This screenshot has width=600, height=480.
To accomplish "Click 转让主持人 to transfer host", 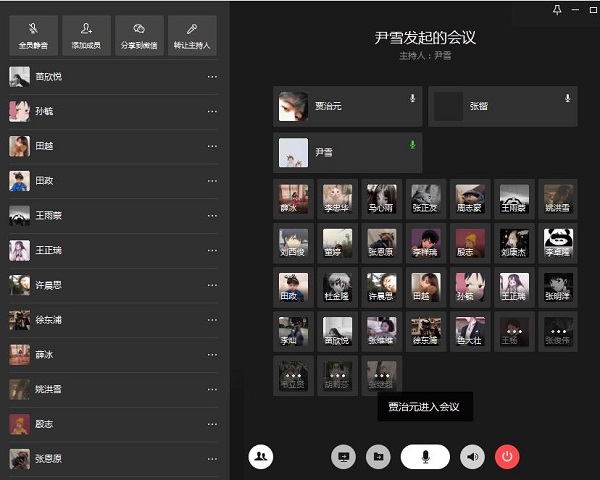I will pyautogui.click(x=192, y=36).
